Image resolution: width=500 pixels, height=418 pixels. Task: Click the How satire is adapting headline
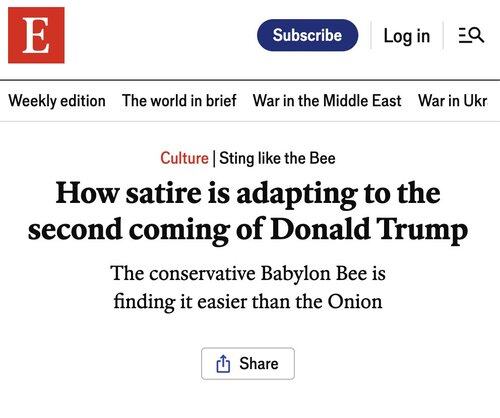pos(248,211)
